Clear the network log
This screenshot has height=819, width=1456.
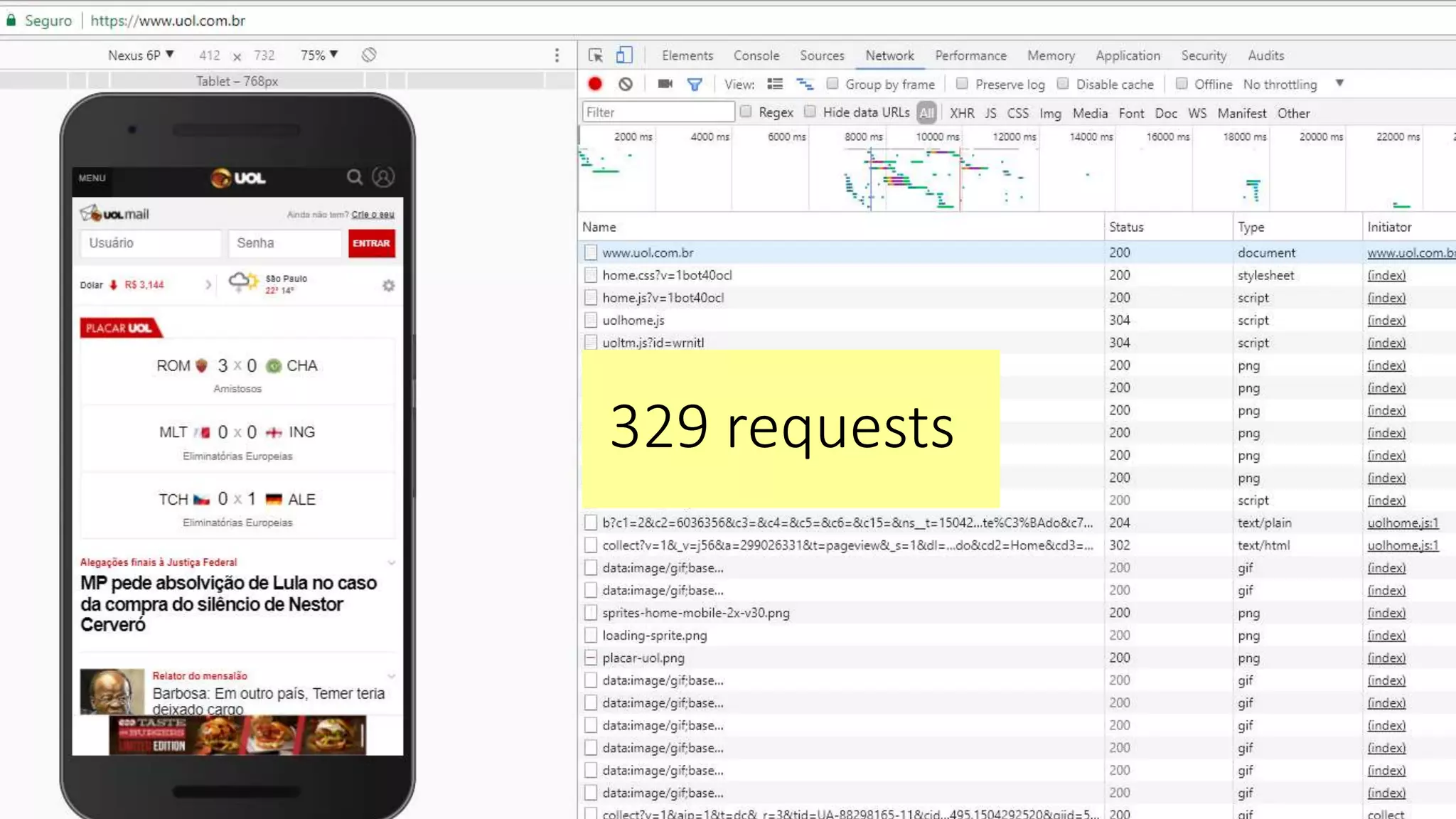[626, 84]
